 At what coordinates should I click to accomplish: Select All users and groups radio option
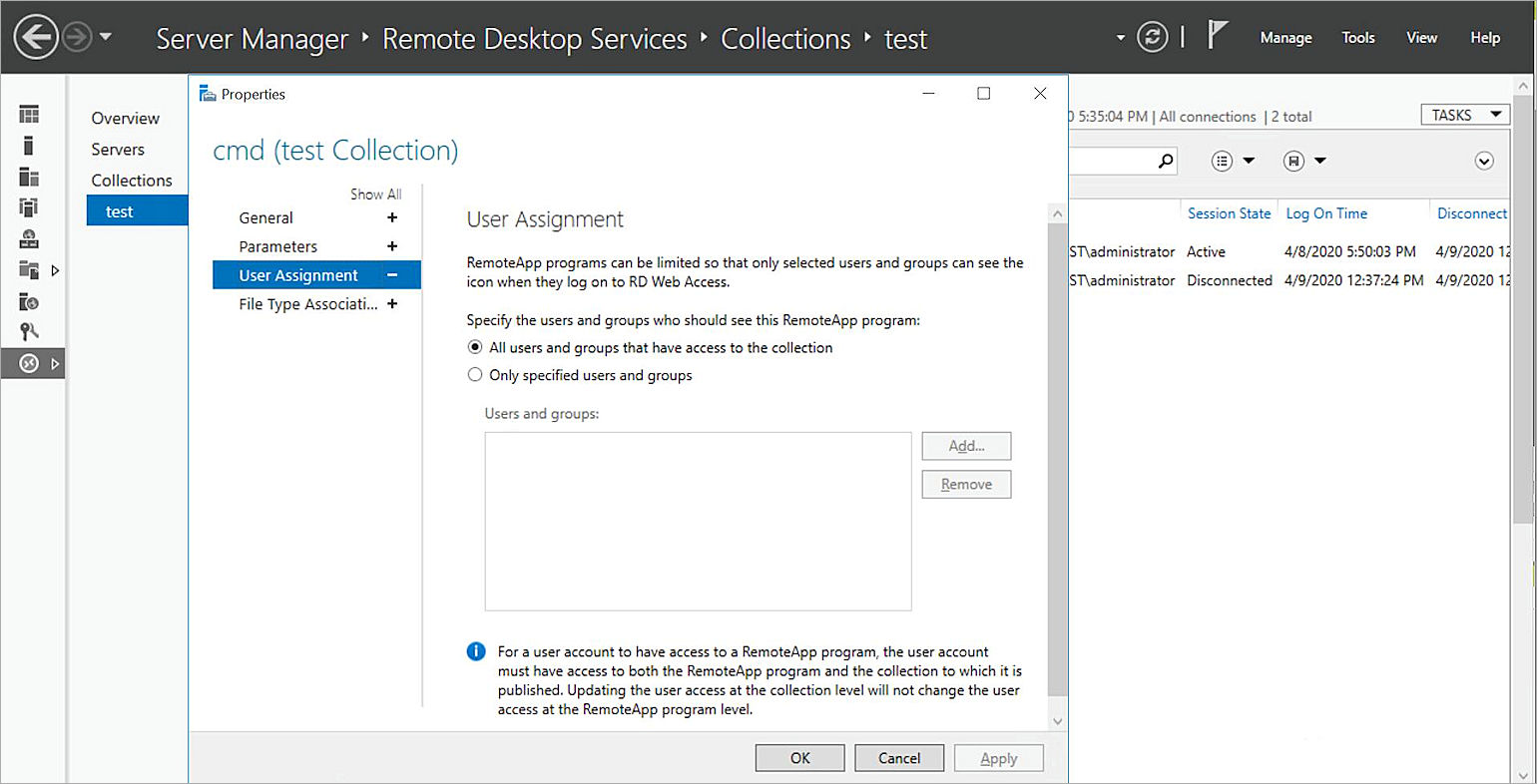tap(475, 348)
